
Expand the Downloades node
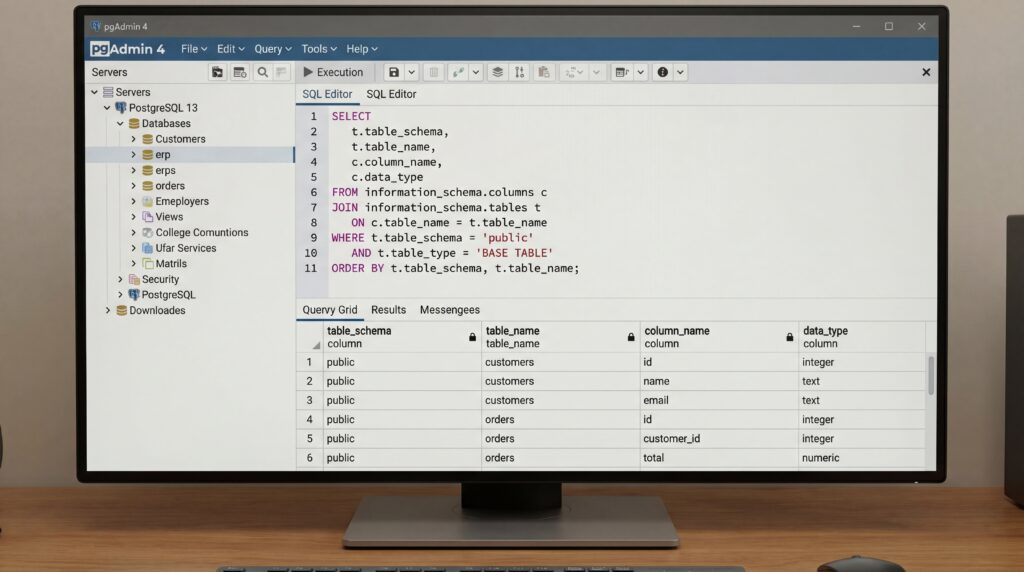point(108,311)
